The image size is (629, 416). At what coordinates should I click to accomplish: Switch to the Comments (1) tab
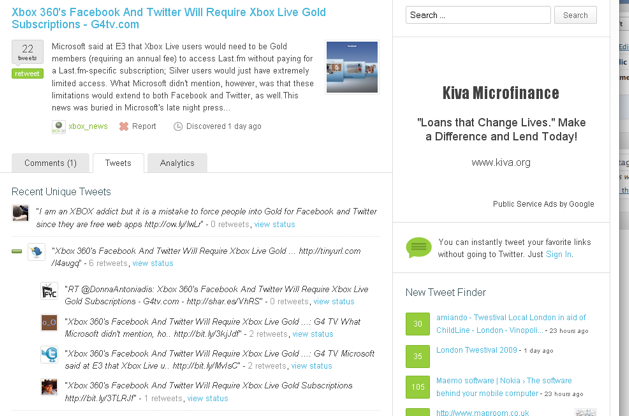pyautogui.click(x=50, y=163)
